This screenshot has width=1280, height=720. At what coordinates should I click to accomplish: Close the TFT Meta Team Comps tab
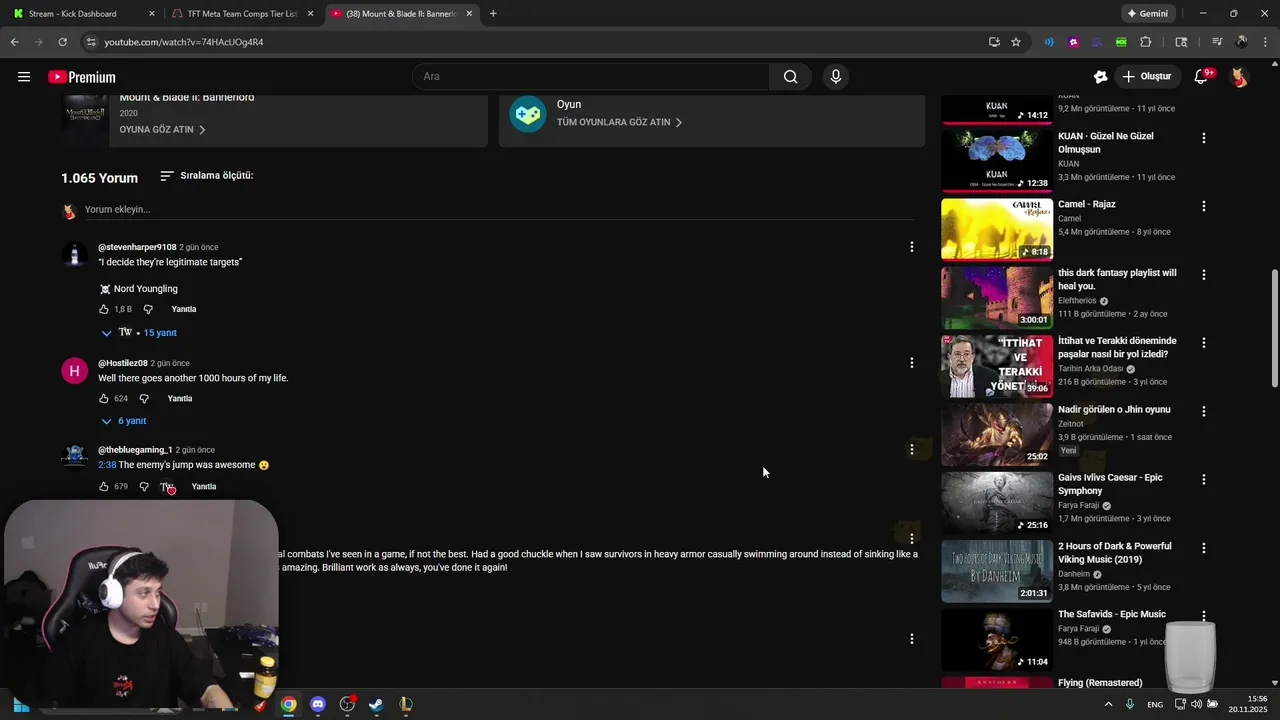(x=311, y=14)
